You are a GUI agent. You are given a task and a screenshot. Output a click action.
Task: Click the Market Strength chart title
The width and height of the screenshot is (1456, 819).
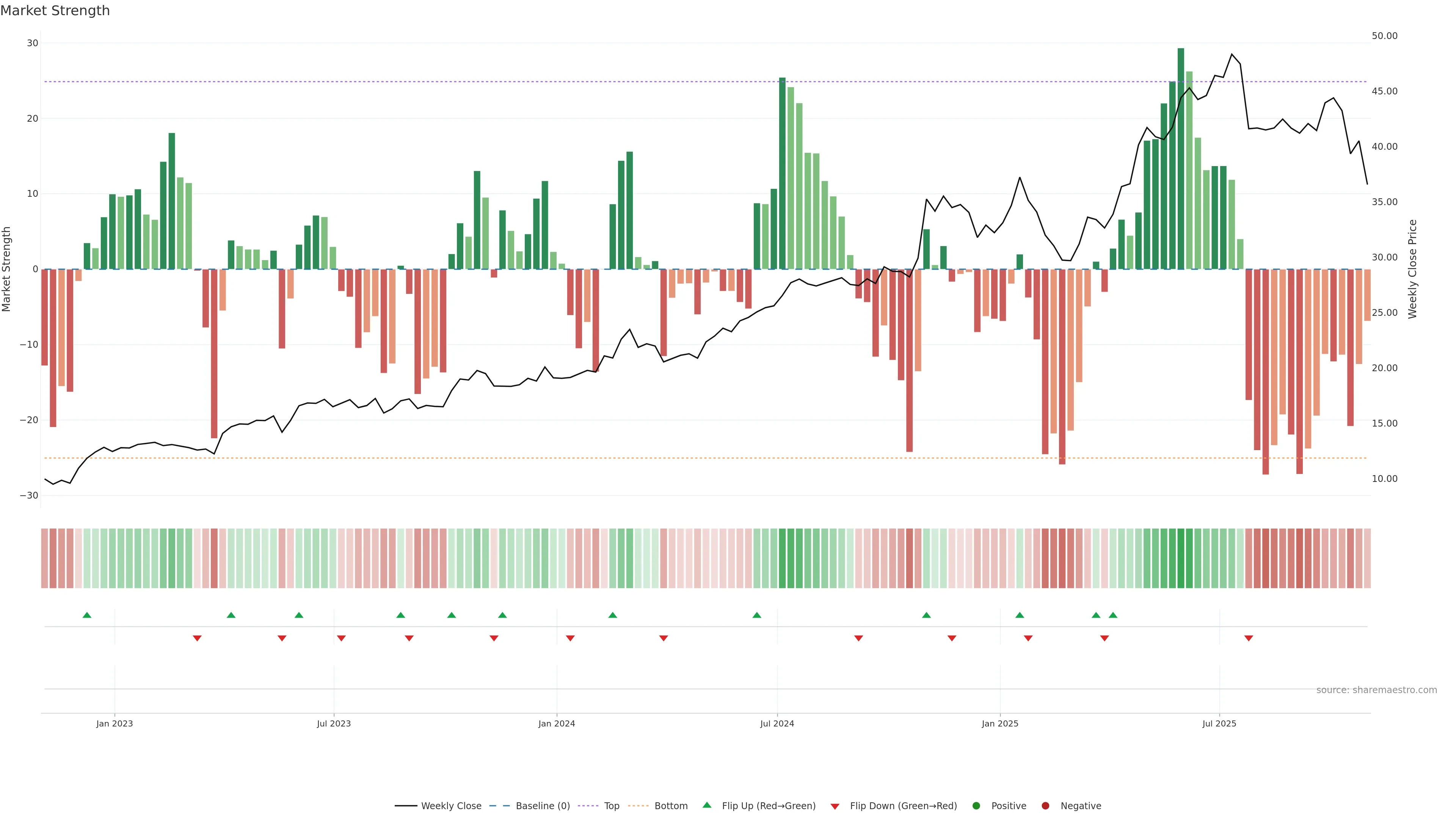tap(55, 11)
